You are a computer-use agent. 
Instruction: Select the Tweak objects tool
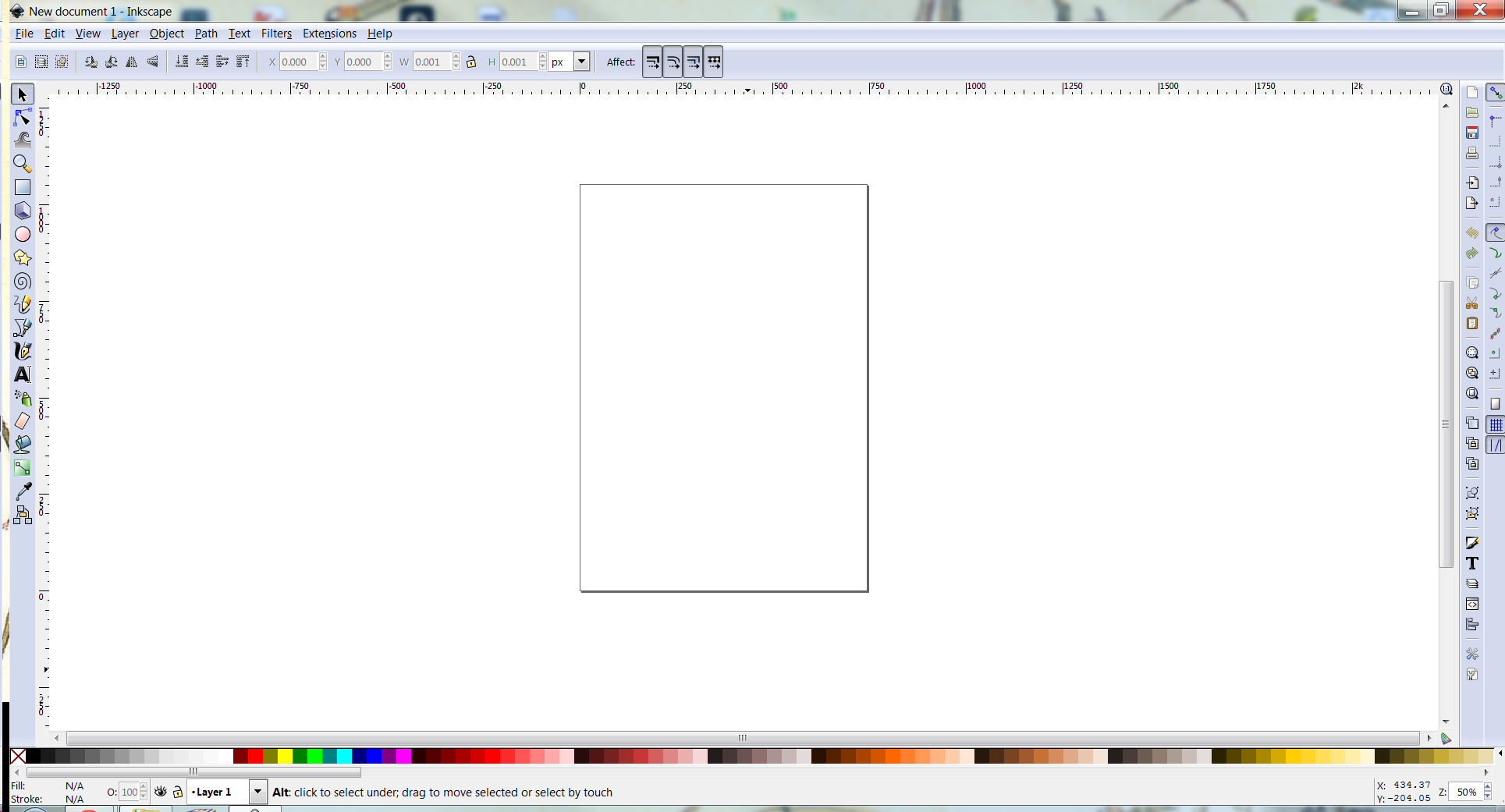point(23,140)
